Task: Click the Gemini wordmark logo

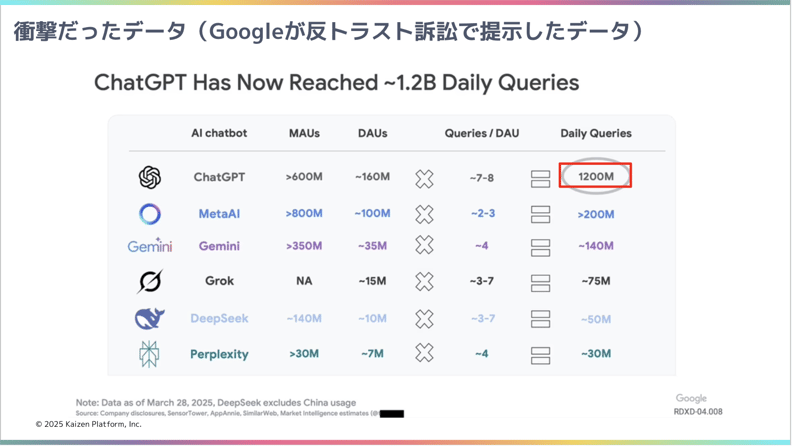Action: [150, 245]
